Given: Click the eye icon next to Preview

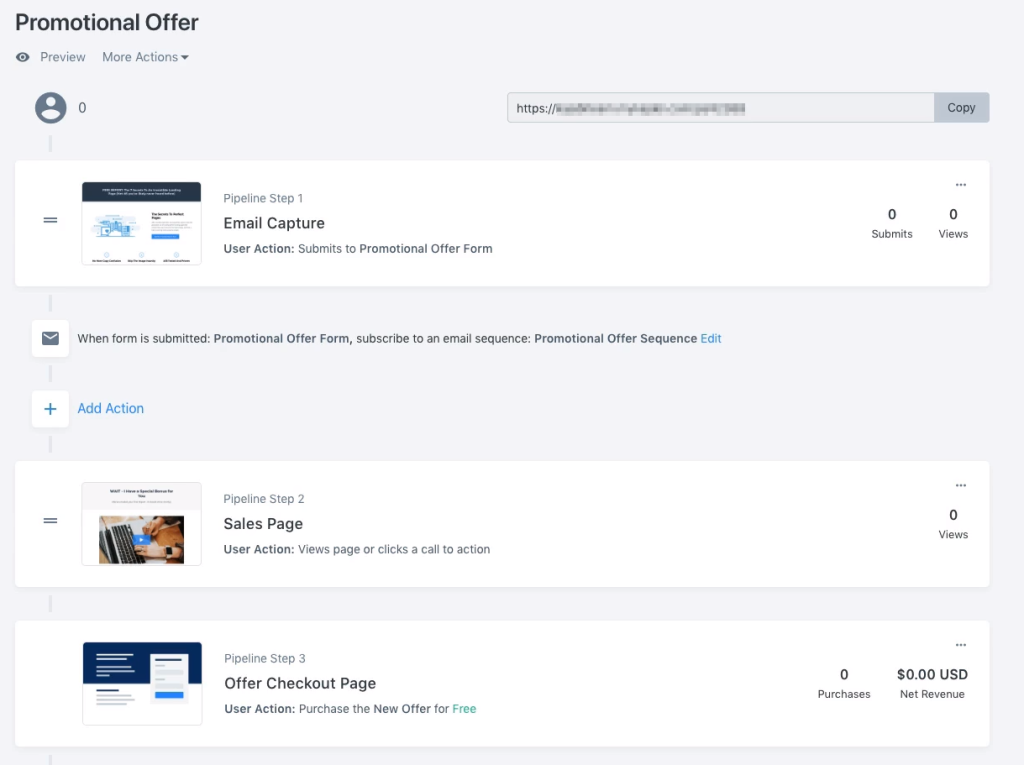Looking at the screenshot, I should pos(23,57).
